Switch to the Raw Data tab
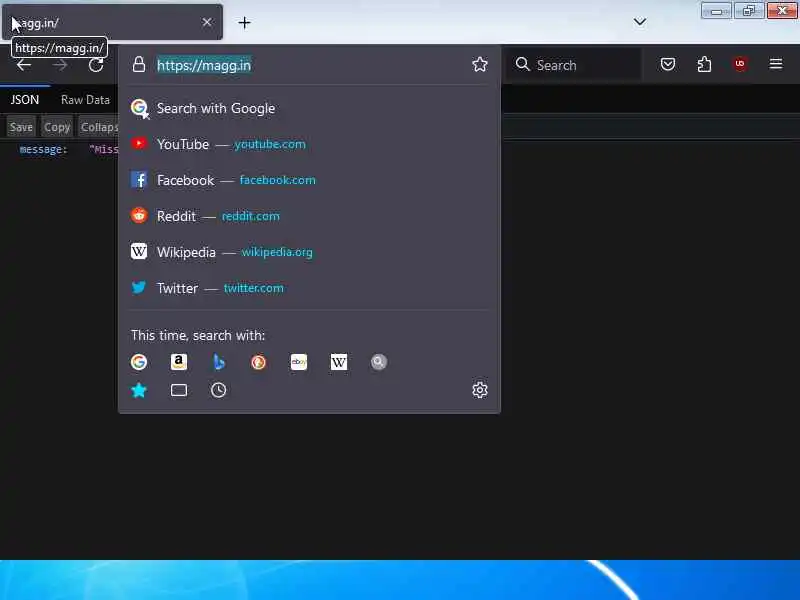The image size is (800, 600). coord(85,99)
